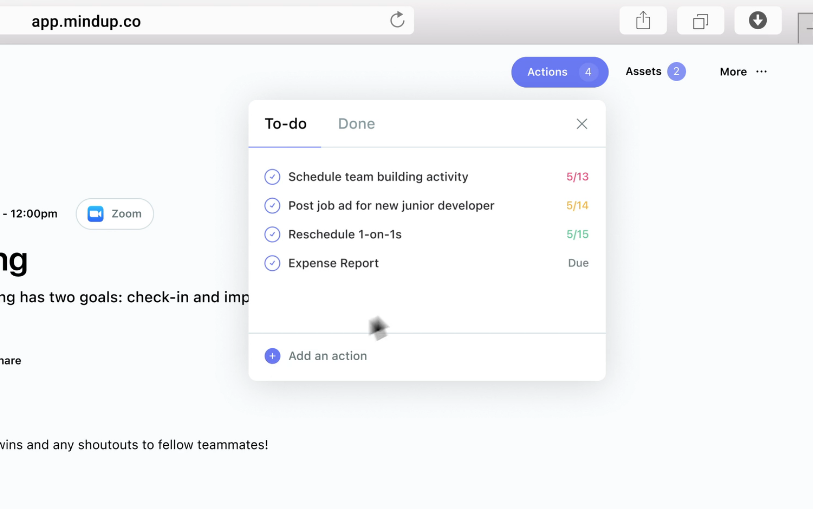Click the app.mindup.co address bar
The image size is (813, 509).
(207, 21)
